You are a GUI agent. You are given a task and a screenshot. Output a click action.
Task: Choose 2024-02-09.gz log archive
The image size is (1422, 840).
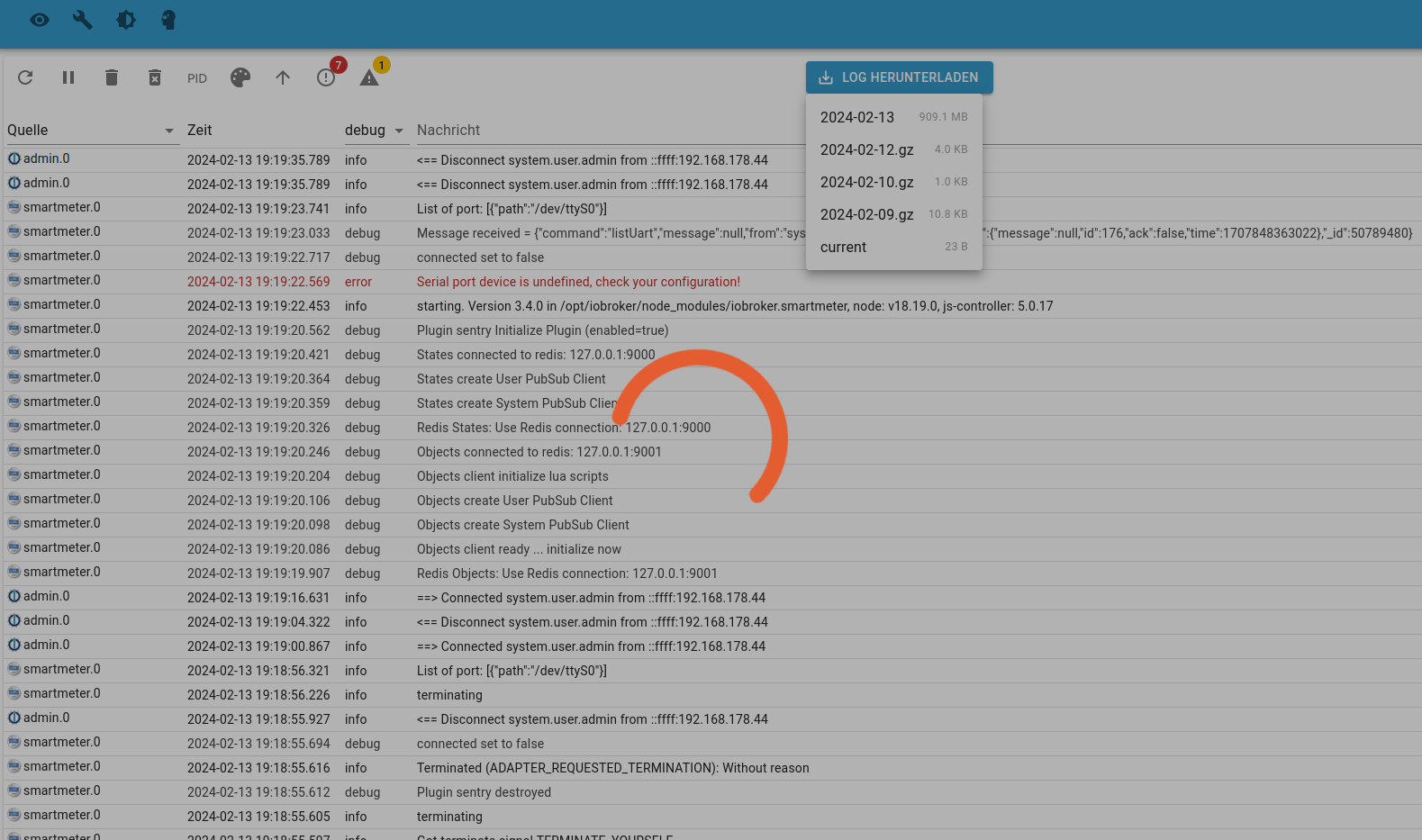tap(894, 214)
